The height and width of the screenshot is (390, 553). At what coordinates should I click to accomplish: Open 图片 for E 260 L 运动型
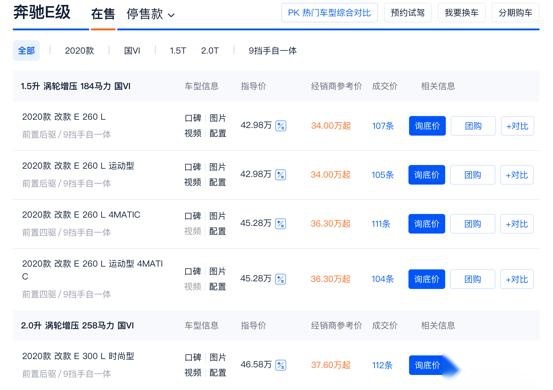(217, 167)
